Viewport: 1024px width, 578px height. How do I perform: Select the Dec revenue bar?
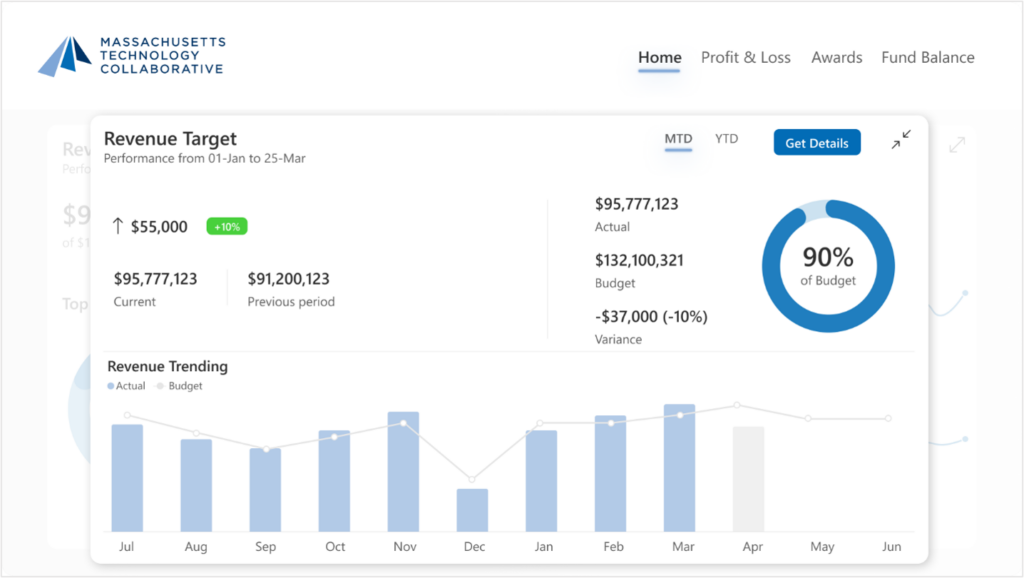(472, 510)
